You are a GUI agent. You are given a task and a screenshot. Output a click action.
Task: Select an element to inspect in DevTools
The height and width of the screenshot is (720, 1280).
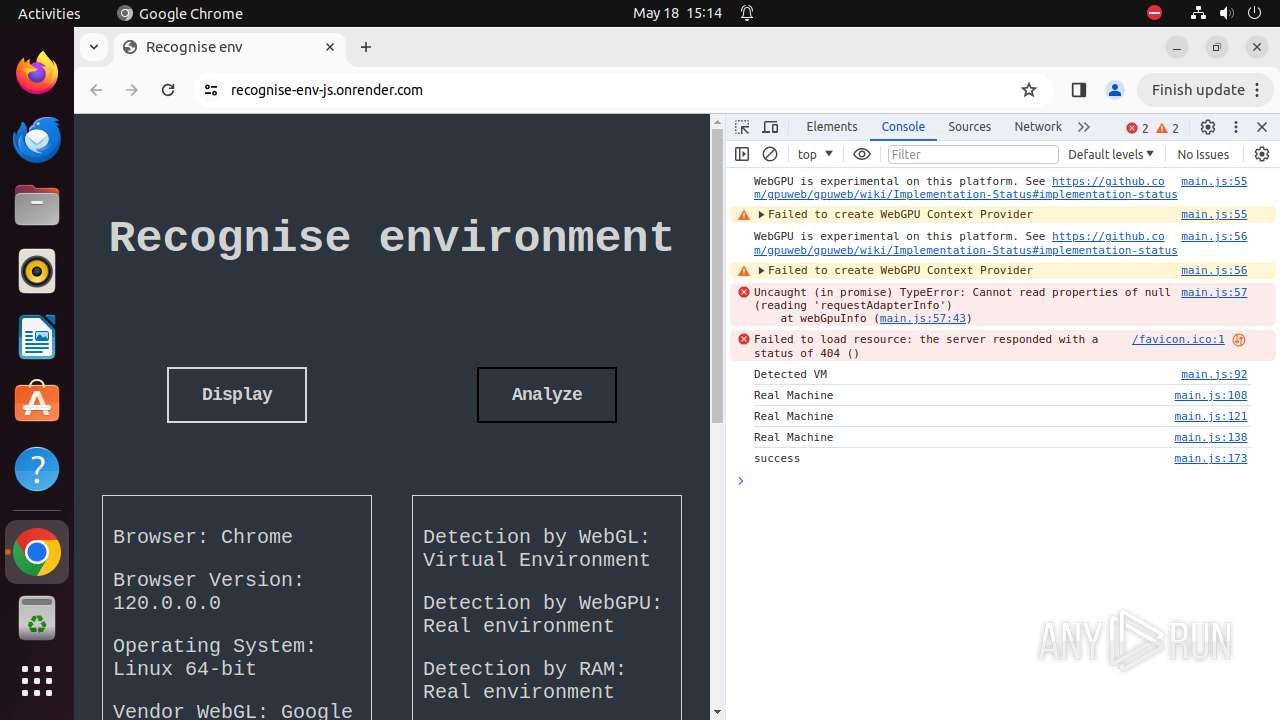(742, 127)
